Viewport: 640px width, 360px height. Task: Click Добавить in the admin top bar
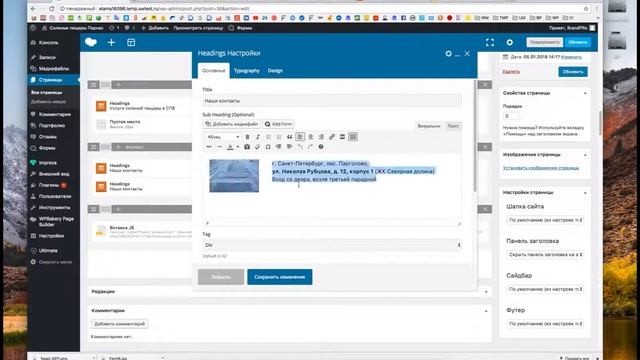pos(155,28)
